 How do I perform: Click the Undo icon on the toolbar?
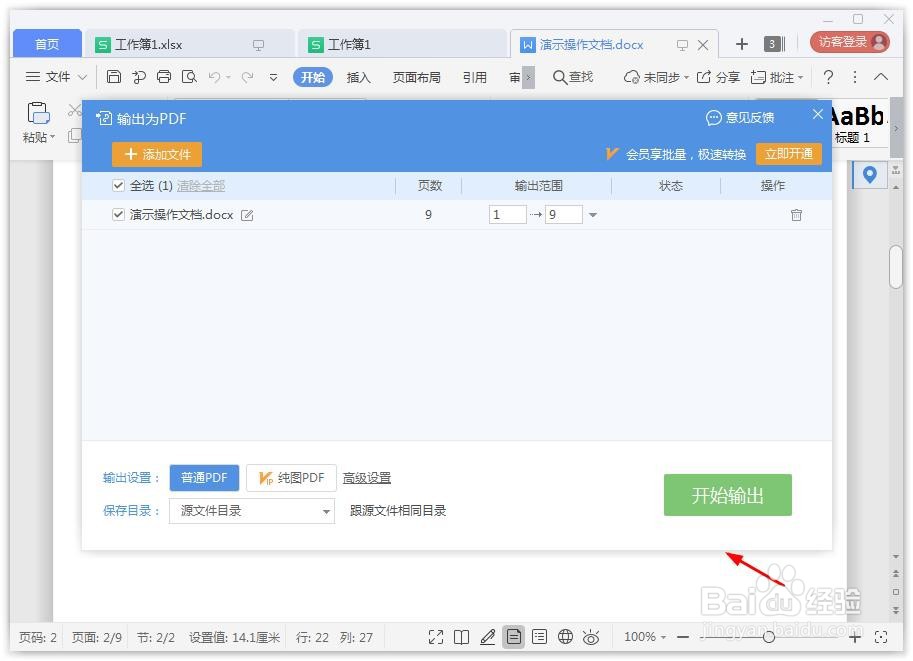pyautogui.click(x=216, y=76)
